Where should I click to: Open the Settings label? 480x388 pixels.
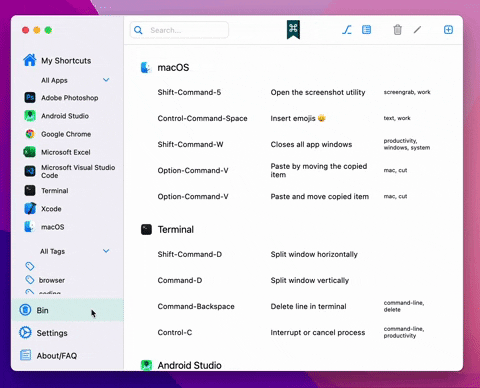click(x=52, y=333)
